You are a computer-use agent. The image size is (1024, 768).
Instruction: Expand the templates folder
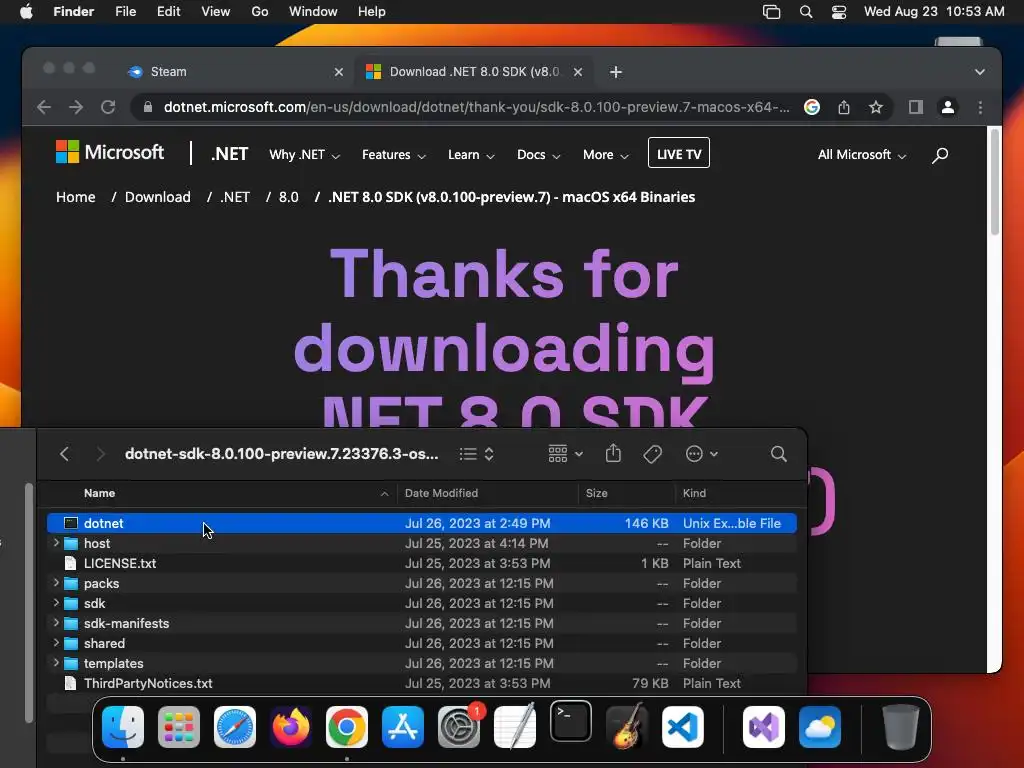point(56,663)
